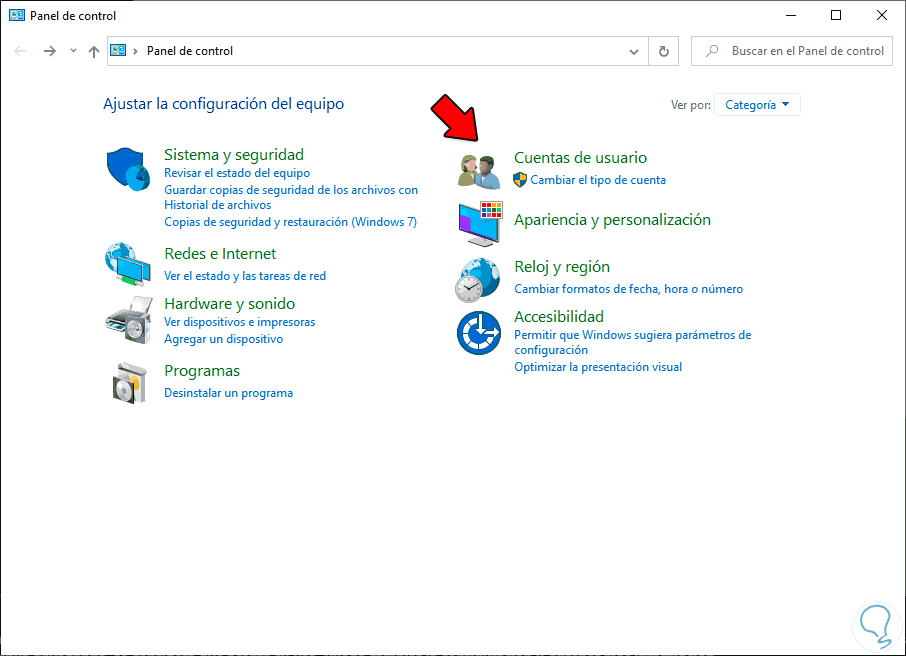This screenshot has height=656, width=906.
Task: Open the Hardware y sonido printer icon
Action: click(x=129, y=320)
